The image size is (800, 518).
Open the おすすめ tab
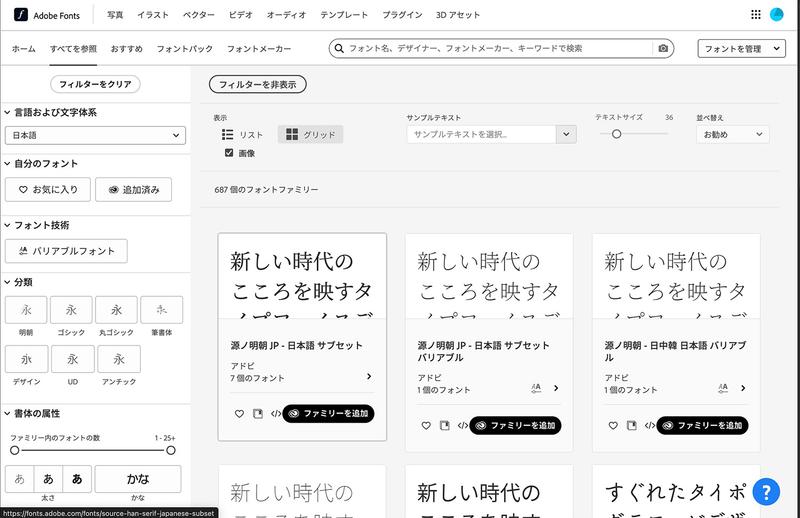(126, 48)
